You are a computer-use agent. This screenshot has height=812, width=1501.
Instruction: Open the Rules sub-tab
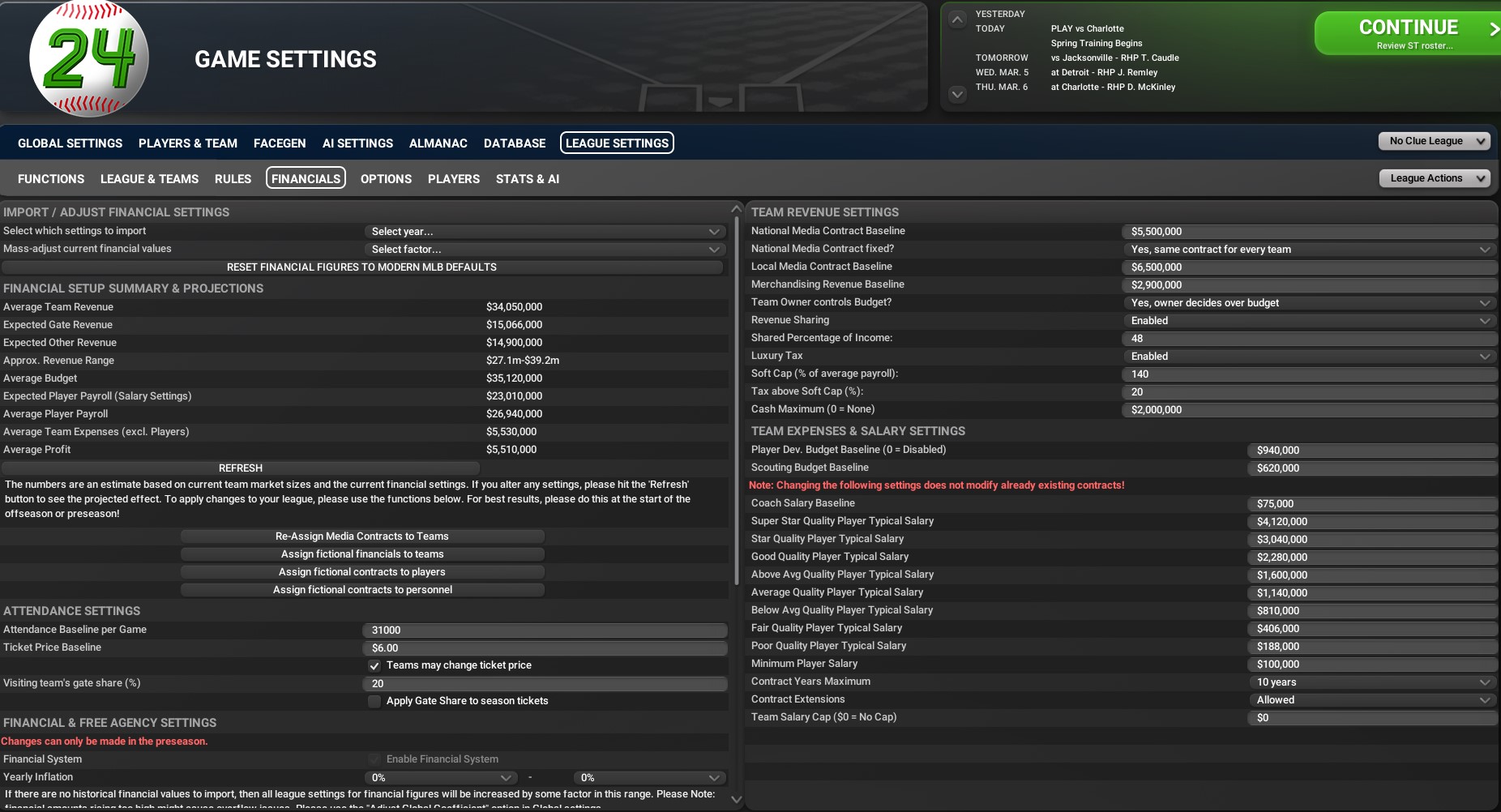[233, 179]
